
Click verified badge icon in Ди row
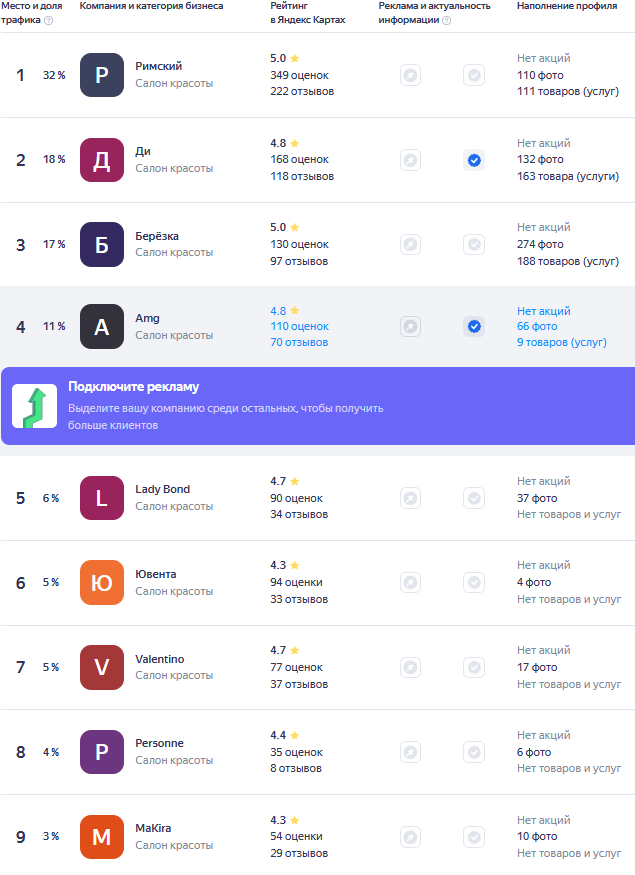(x=474, y=160)
